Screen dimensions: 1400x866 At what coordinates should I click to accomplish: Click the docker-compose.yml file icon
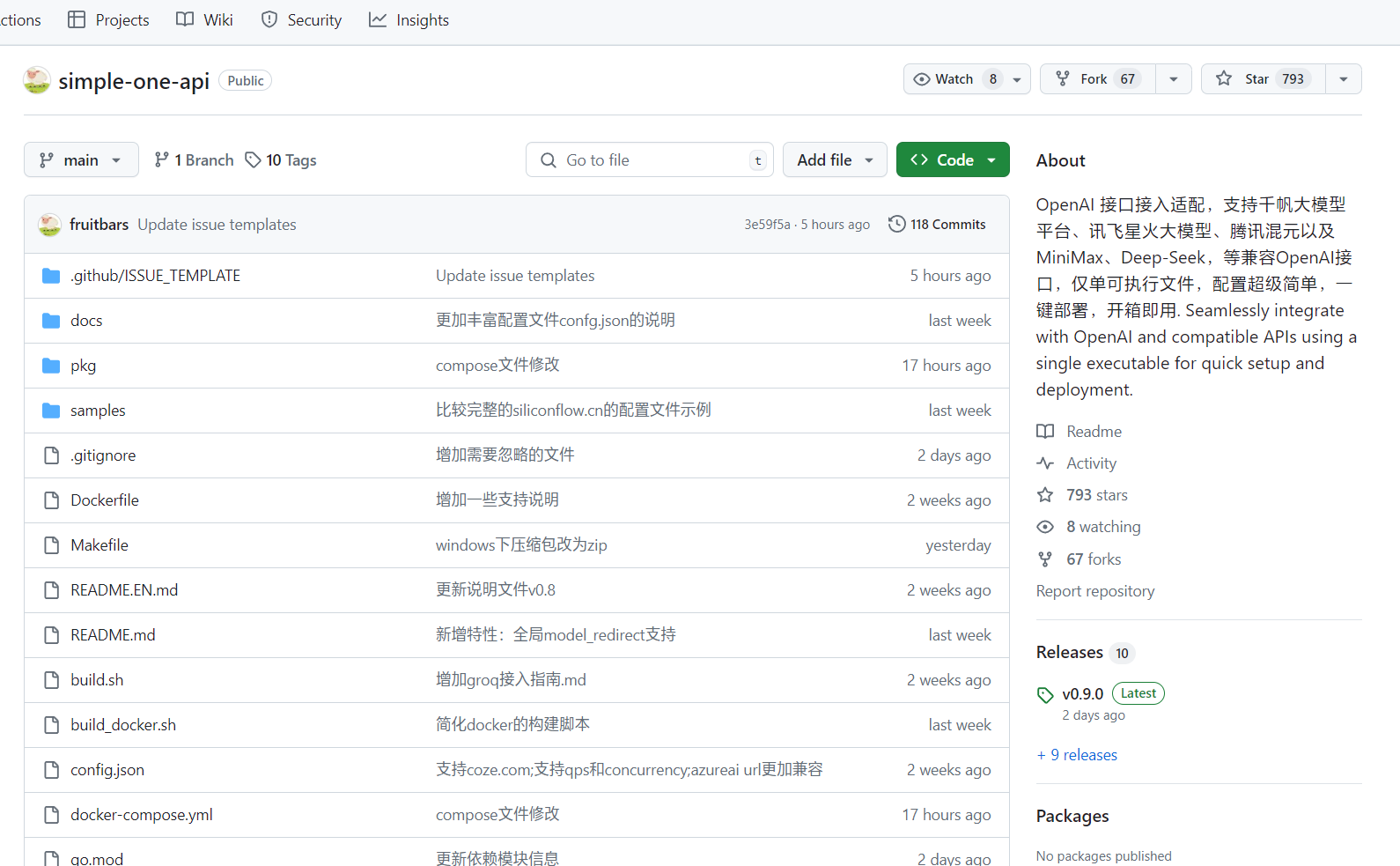point(51,815)
